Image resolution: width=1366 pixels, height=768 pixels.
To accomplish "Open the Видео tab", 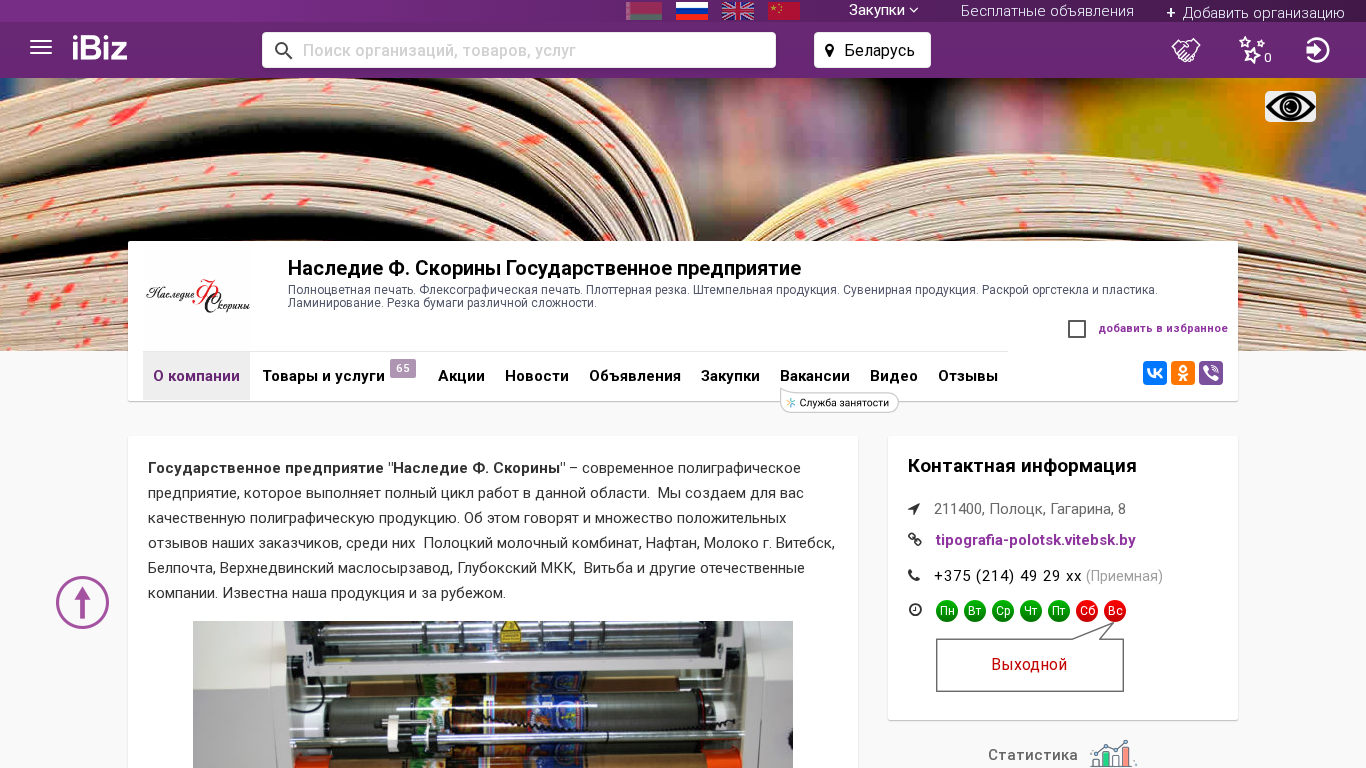I will pos(894,376).
